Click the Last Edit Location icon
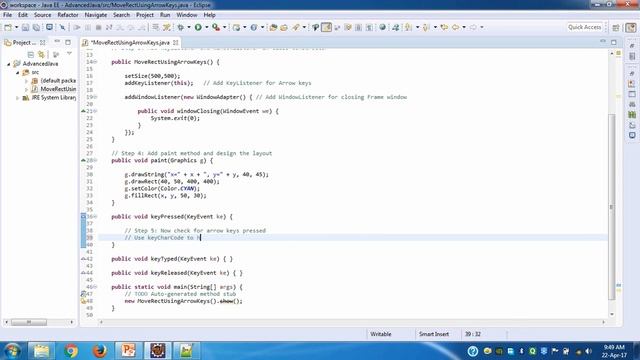The width and height of the screenshot is (640, 360). pyautogui.click(x=444, y=27)
